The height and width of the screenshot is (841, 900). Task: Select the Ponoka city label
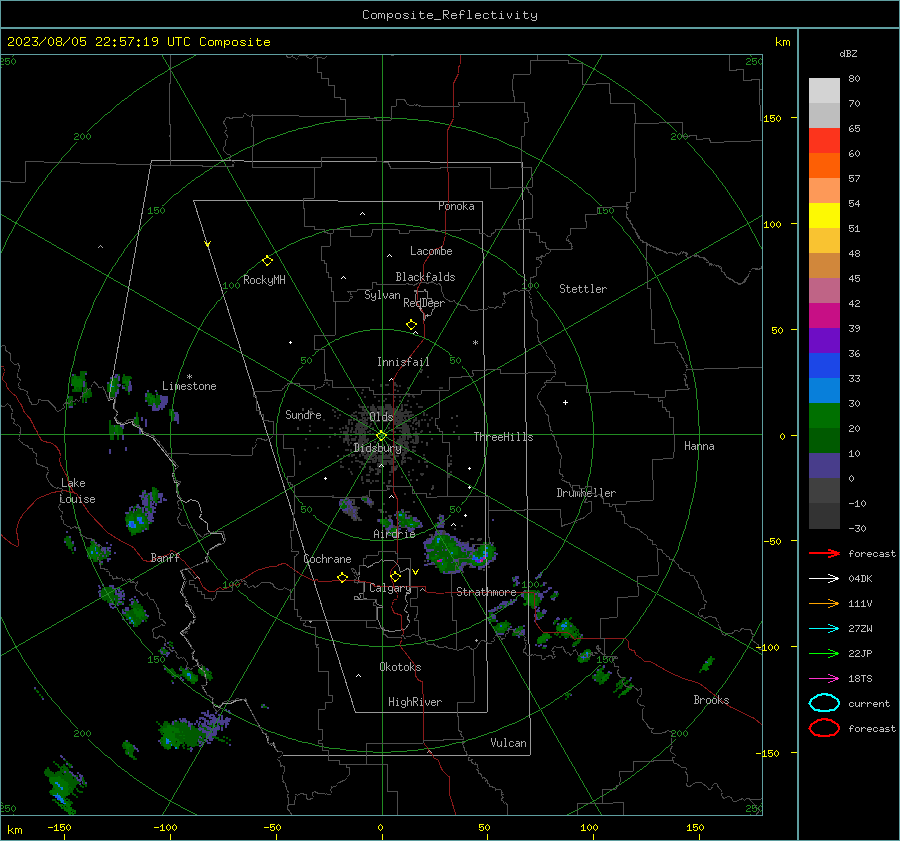[x=456, y=206]
